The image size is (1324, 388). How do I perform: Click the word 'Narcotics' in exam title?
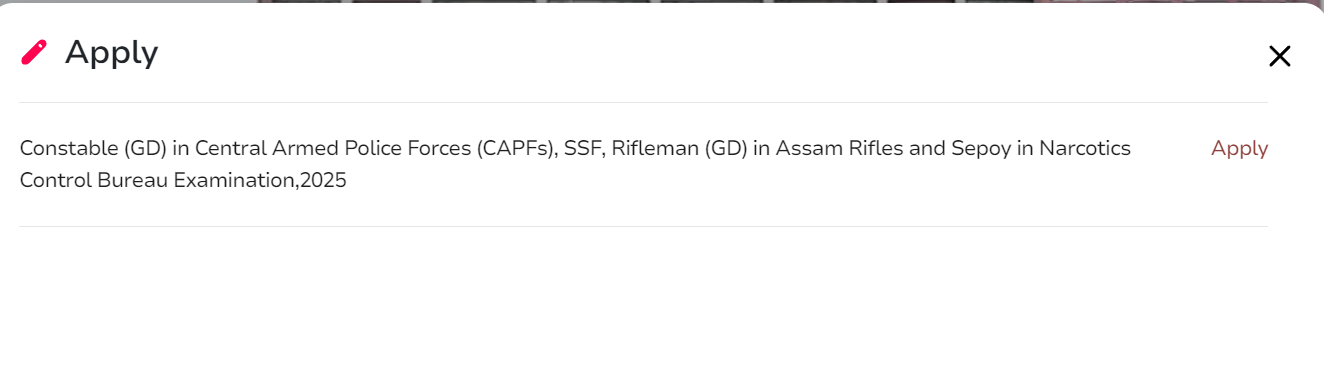click(x=1085, y=148)
